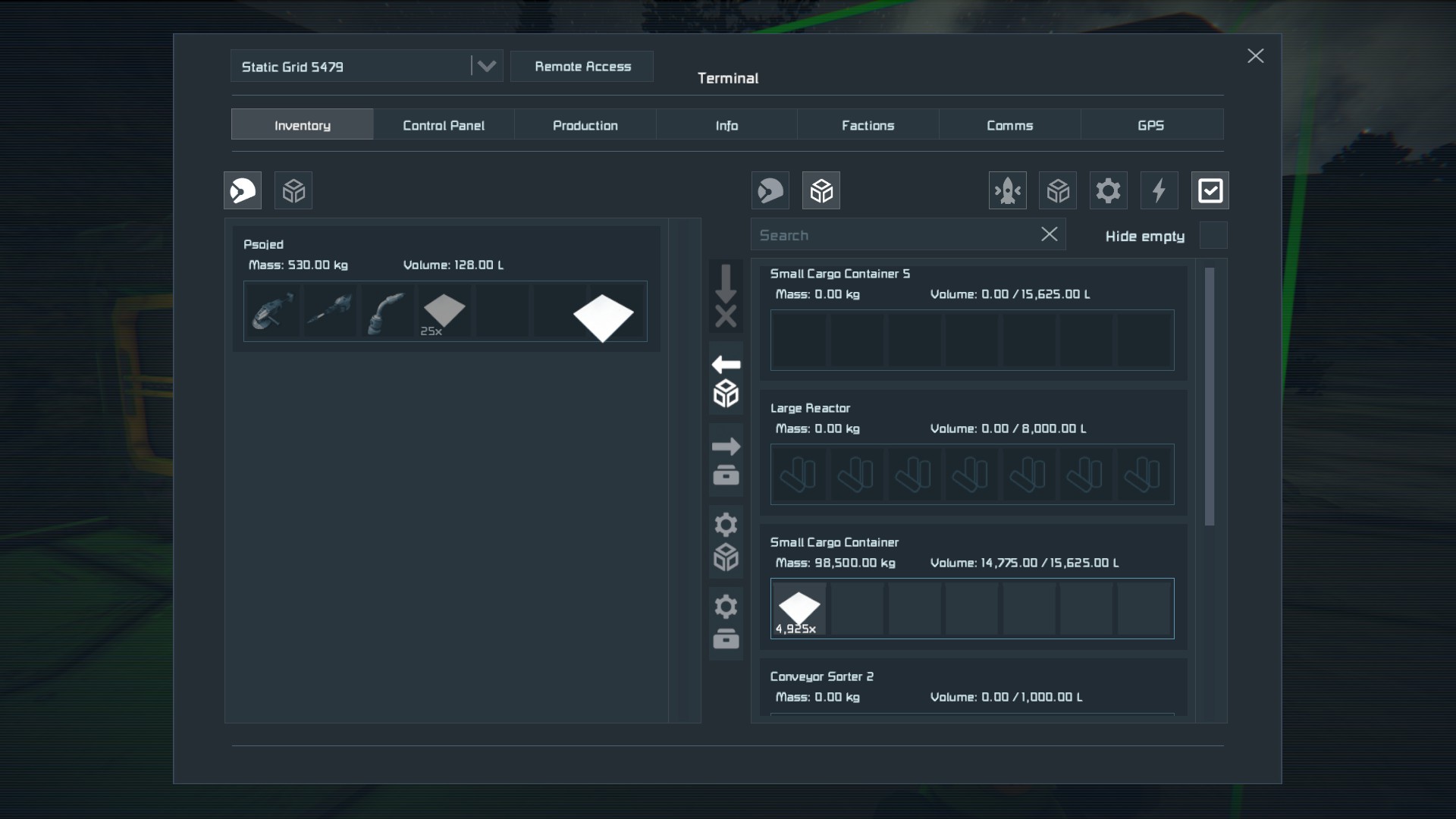This screenshot has height=819, width=1456.
Task: Click the gear systems filter icon
Action: pyautogui.click(x=1108, y=190)
